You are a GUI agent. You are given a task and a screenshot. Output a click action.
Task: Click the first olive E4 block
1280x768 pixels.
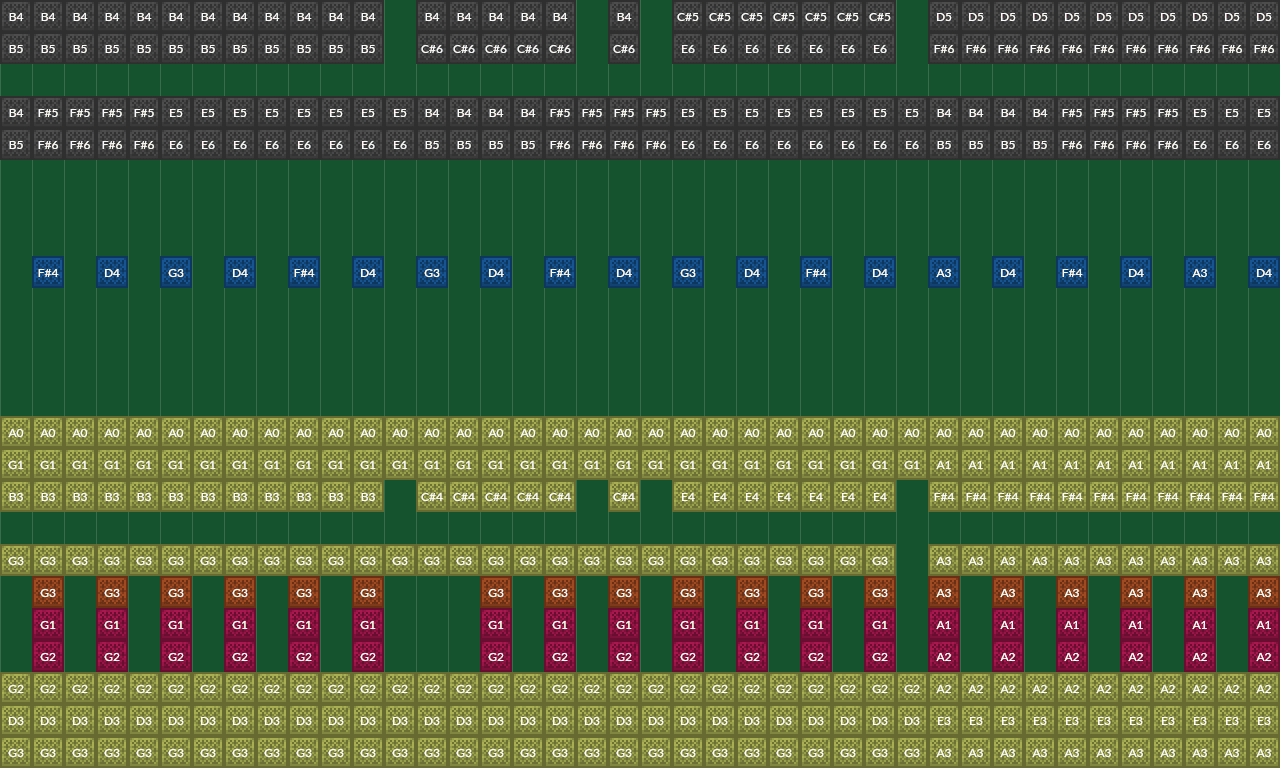click(x=688, y=497)
